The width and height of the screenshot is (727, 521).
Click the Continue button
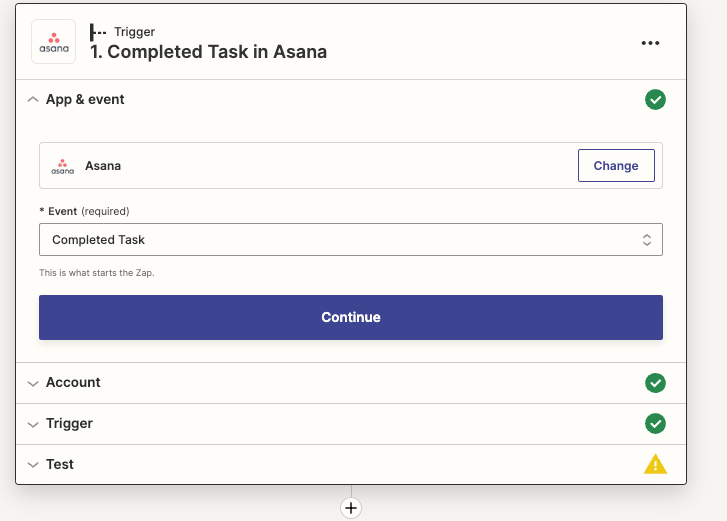(x=351, y=318)
